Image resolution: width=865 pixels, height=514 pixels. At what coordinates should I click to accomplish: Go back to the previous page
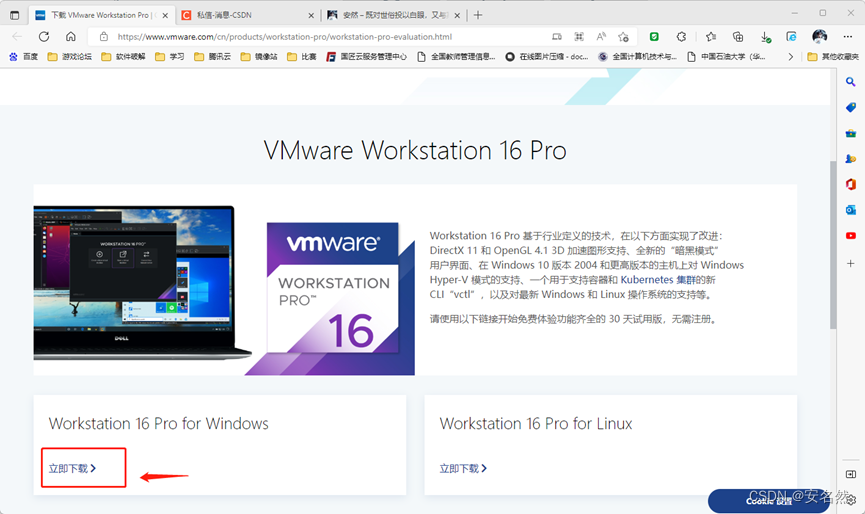(17, 36)
